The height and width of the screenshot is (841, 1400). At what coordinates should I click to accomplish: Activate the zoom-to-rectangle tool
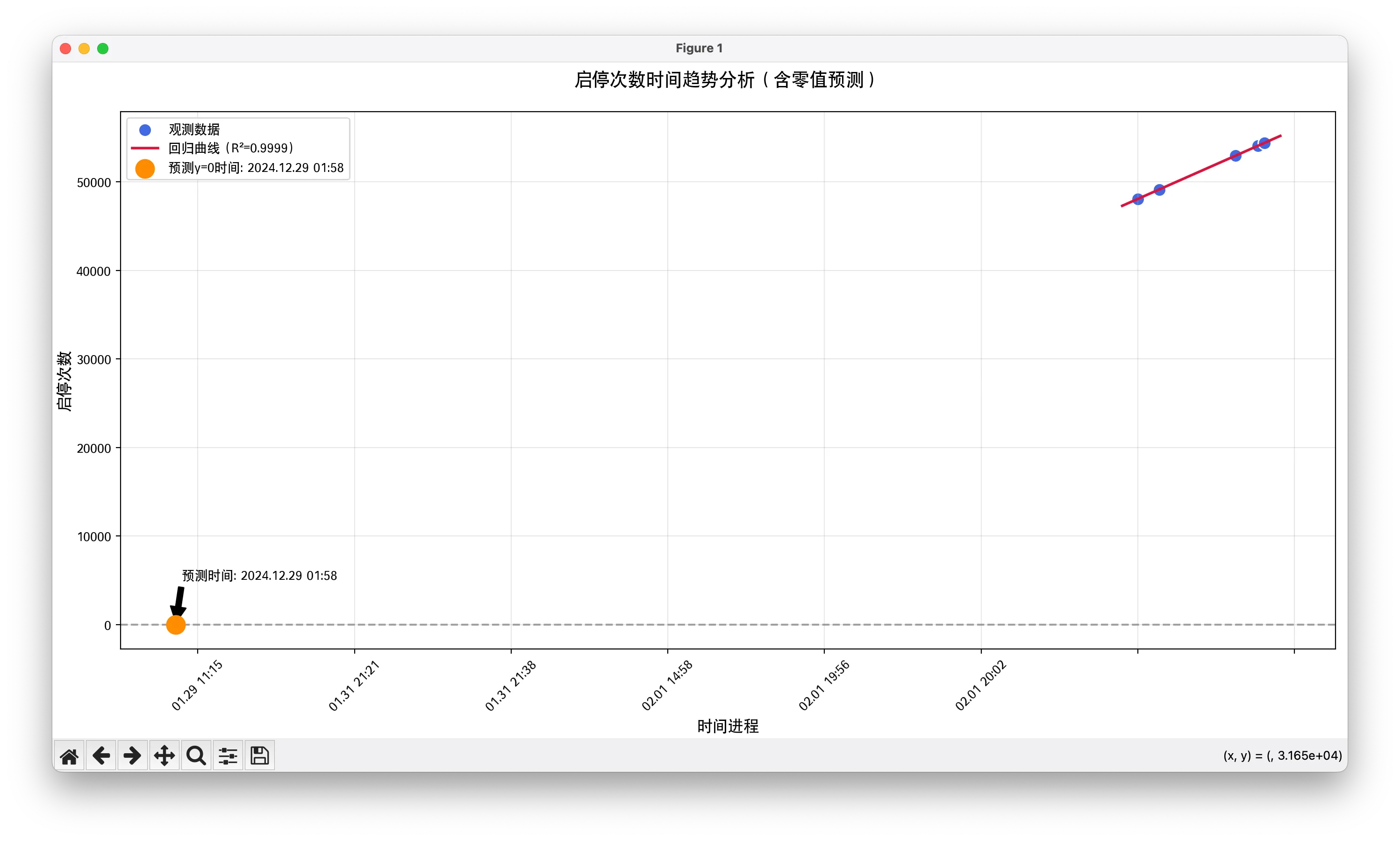pos(195,755)
